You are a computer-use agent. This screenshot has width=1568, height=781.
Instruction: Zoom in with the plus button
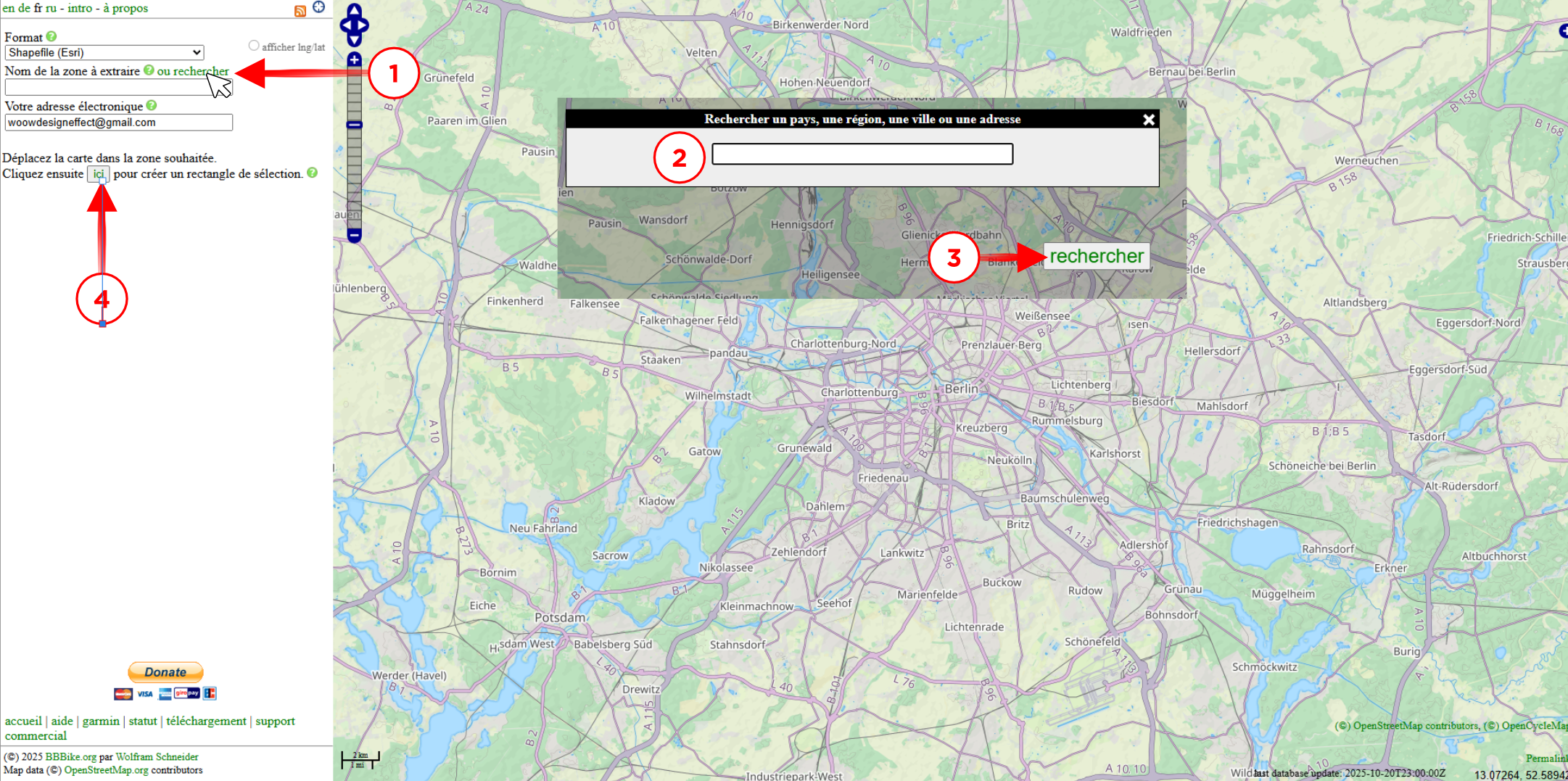point(354,59)
